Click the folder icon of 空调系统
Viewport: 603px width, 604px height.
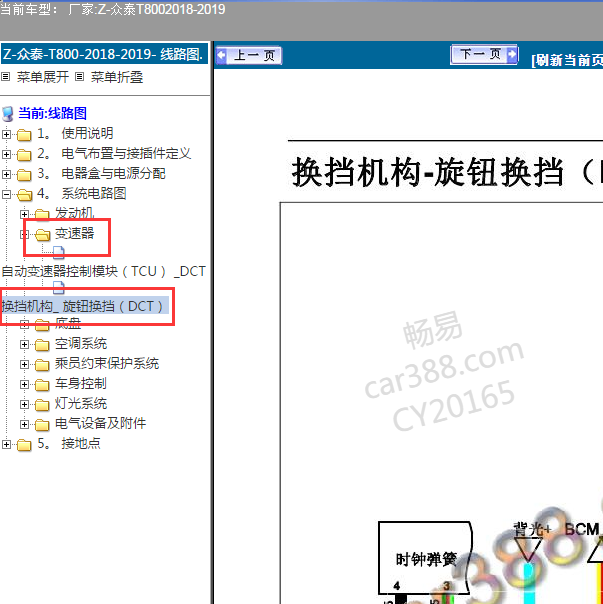tap(42, 345)
